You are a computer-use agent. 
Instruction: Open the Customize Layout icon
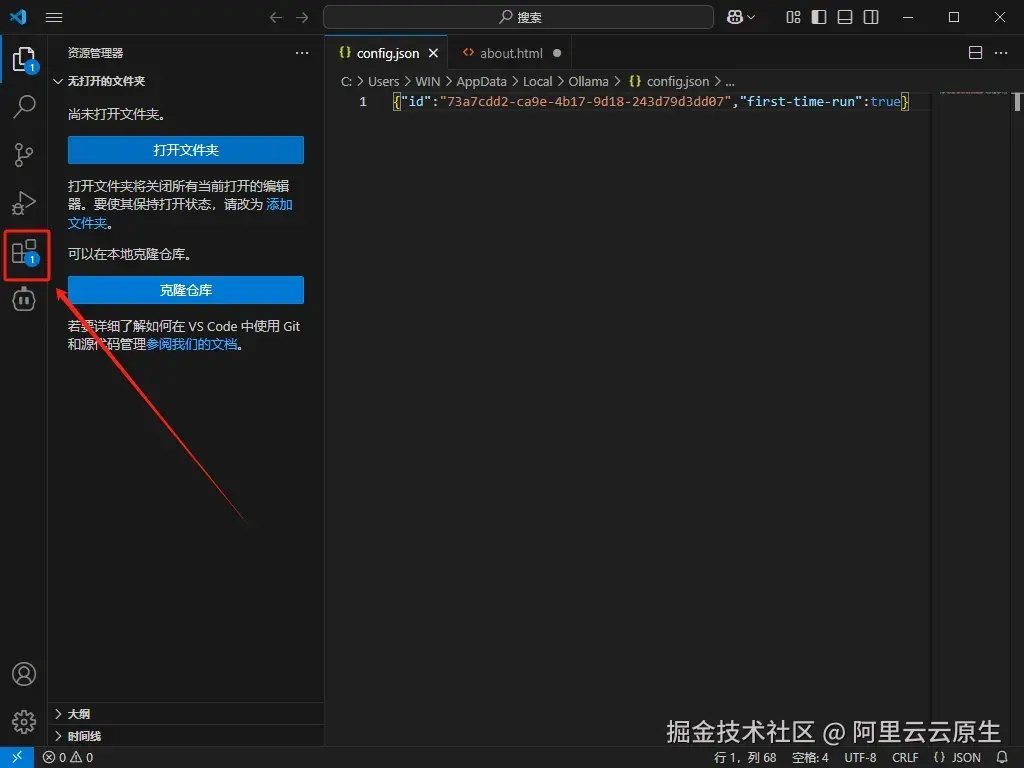click(x=793, y=18)
